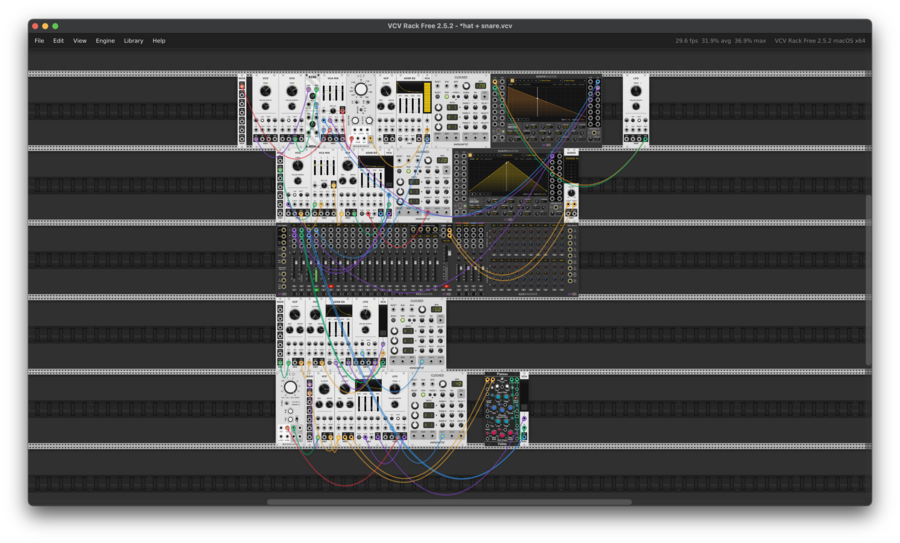The image size is (900, 543).
Task: Click the FREQ knob on top-row leftmost VCO
Action: click(x=266, y=93)
